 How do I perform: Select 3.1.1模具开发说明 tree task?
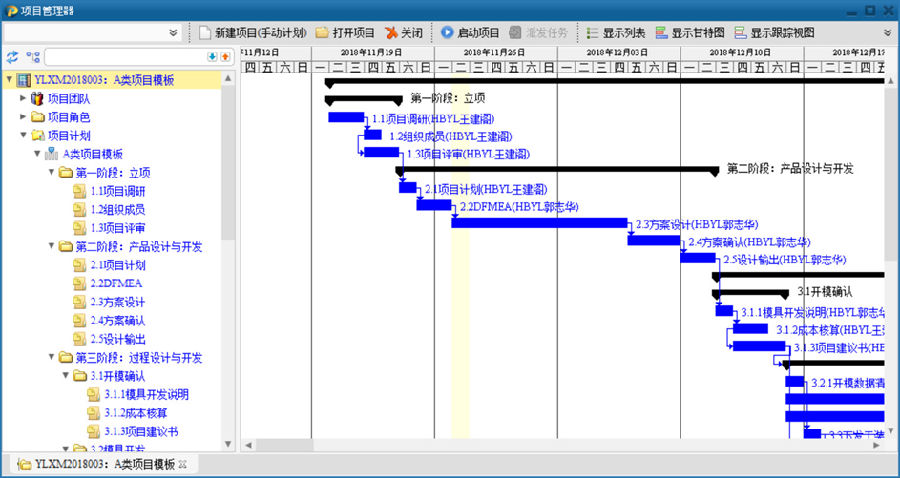click(x=146, y=394)
